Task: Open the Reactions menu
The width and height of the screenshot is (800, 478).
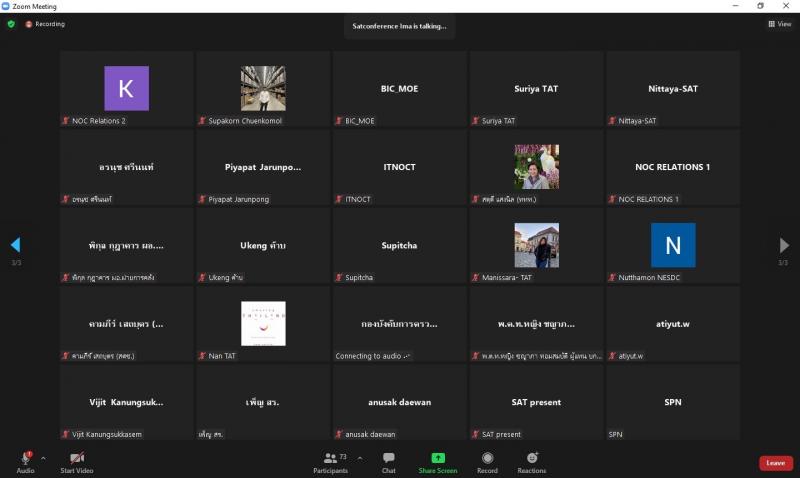Action: (532, 463)
